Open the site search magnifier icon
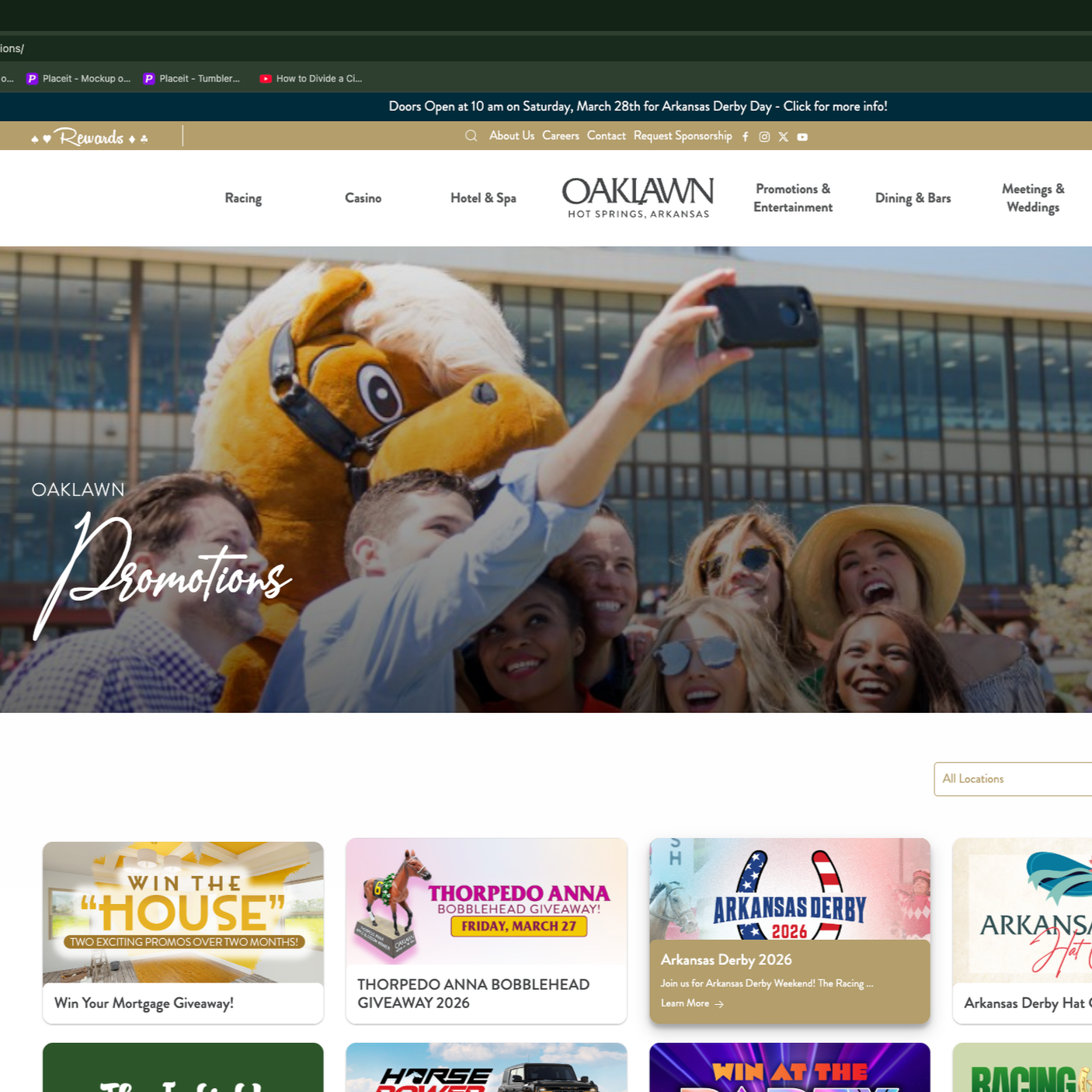 471,136
